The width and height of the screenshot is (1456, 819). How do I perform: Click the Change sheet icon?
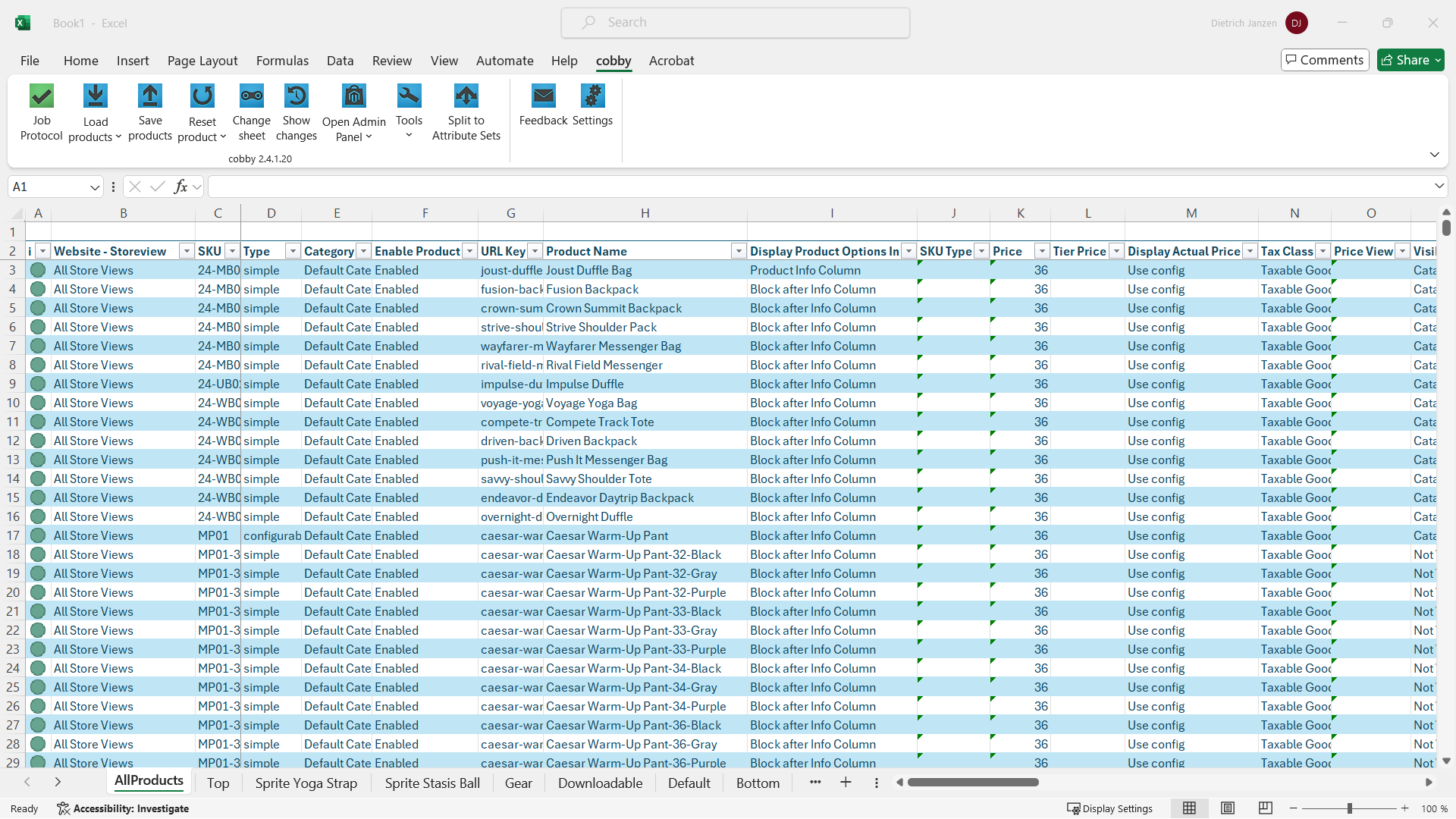(x=251, y=97)
